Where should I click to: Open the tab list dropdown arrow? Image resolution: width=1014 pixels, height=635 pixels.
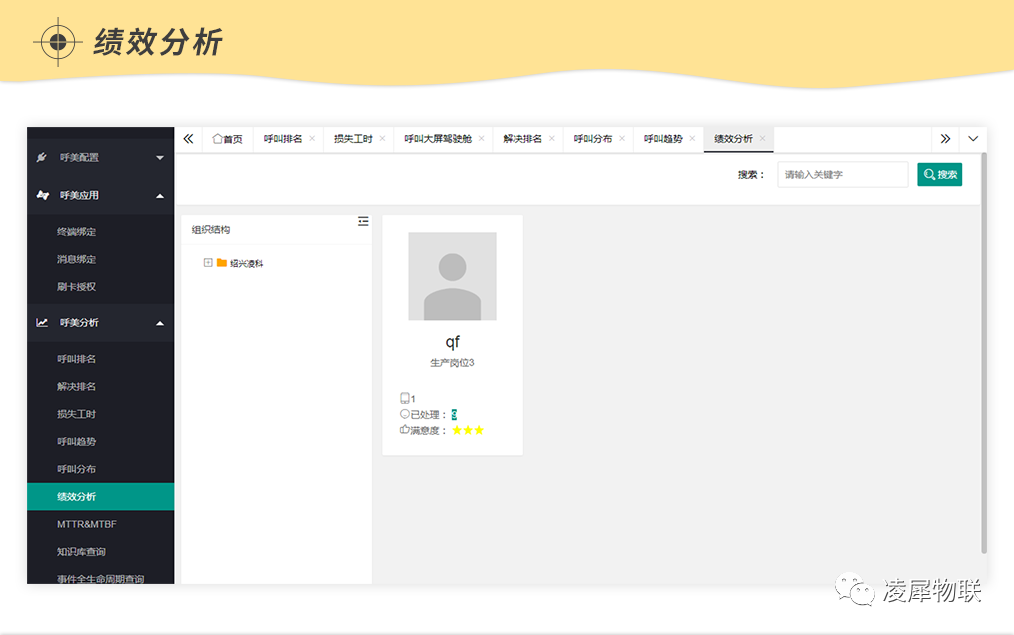pyautogui.click(x=972, y=139)
